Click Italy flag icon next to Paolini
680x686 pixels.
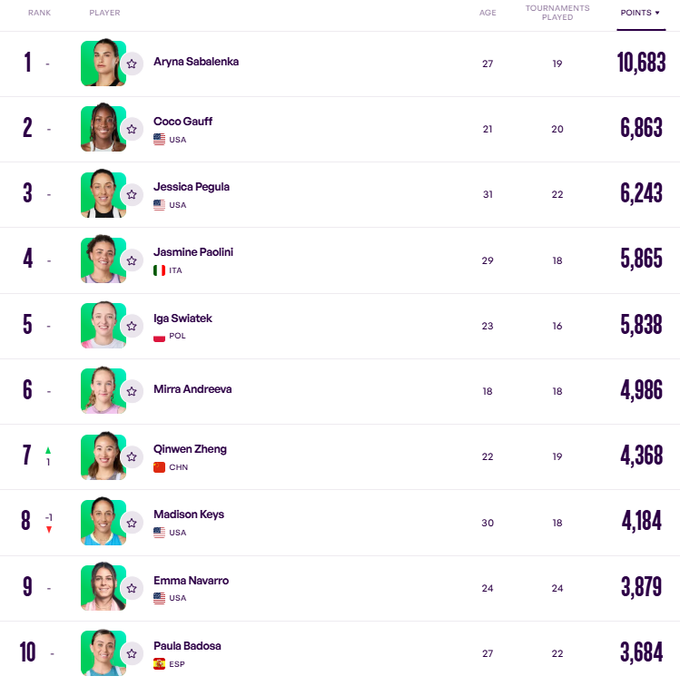tap(159, 271)
